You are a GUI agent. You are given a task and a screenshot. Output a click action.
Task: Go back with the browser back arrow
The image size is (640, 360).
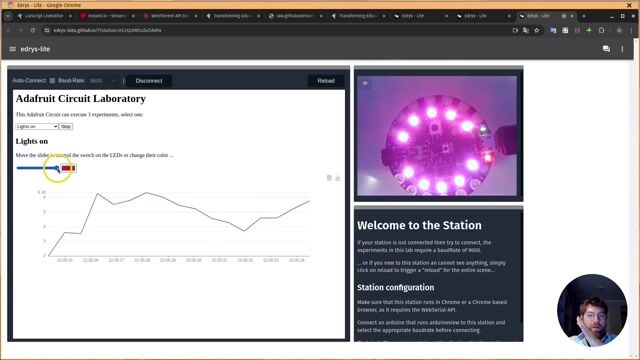point(8,30)
